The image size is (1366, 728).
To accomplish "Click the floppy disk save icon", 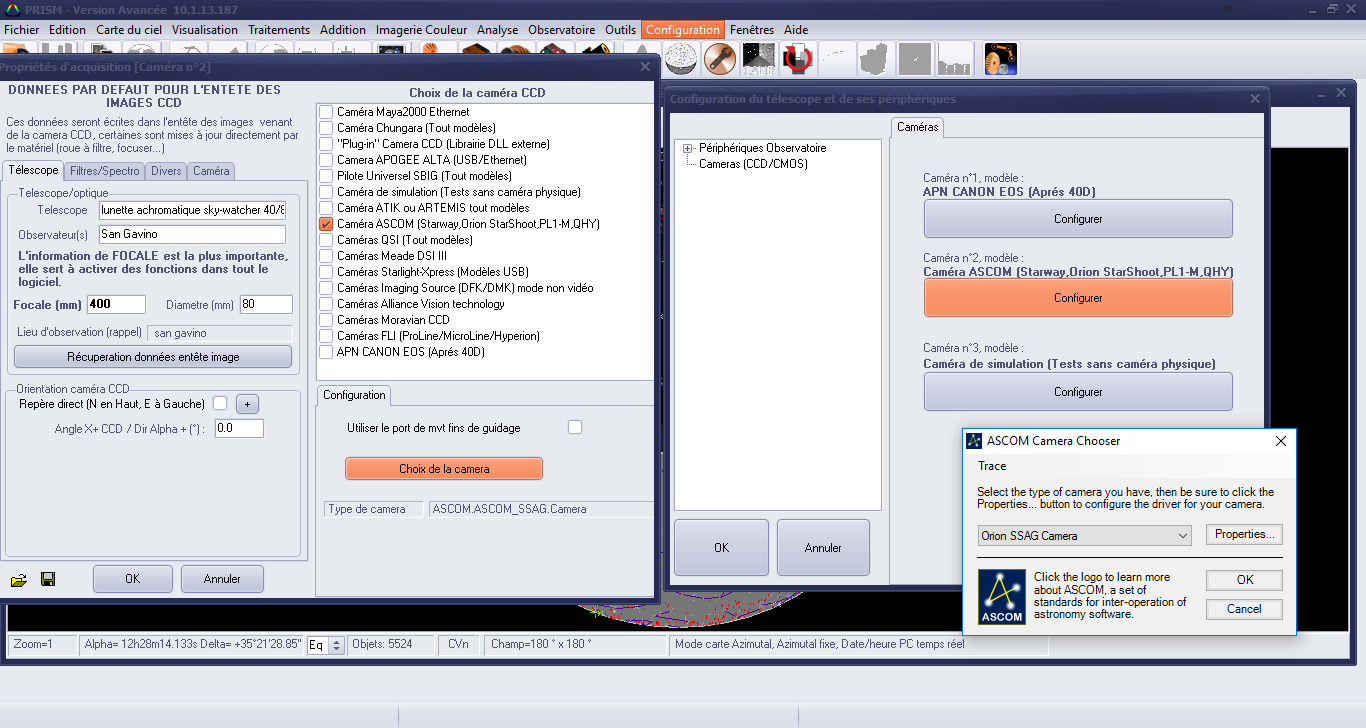I will click(48, 579).
